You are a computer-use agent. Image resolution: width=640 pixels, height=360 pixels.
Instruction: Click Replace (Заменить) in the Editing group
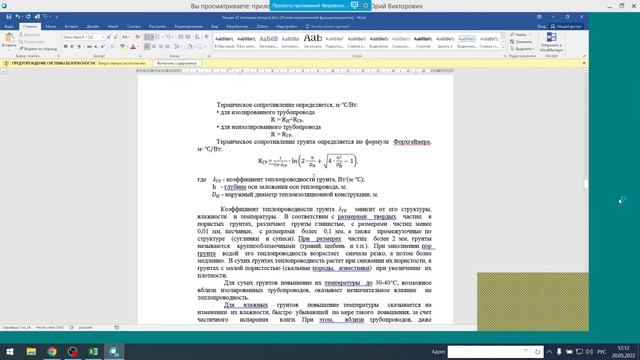click(x=521, y=42)
